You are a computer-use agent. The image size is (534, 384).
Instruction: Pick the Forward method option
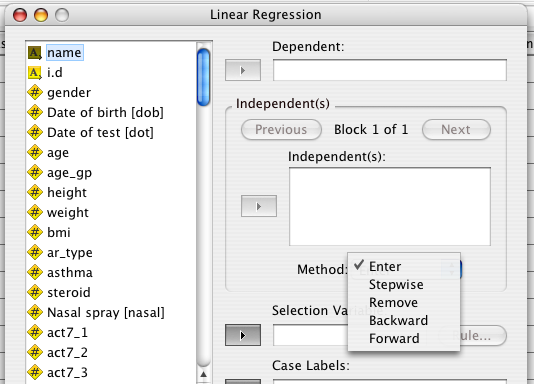(394, 339)
